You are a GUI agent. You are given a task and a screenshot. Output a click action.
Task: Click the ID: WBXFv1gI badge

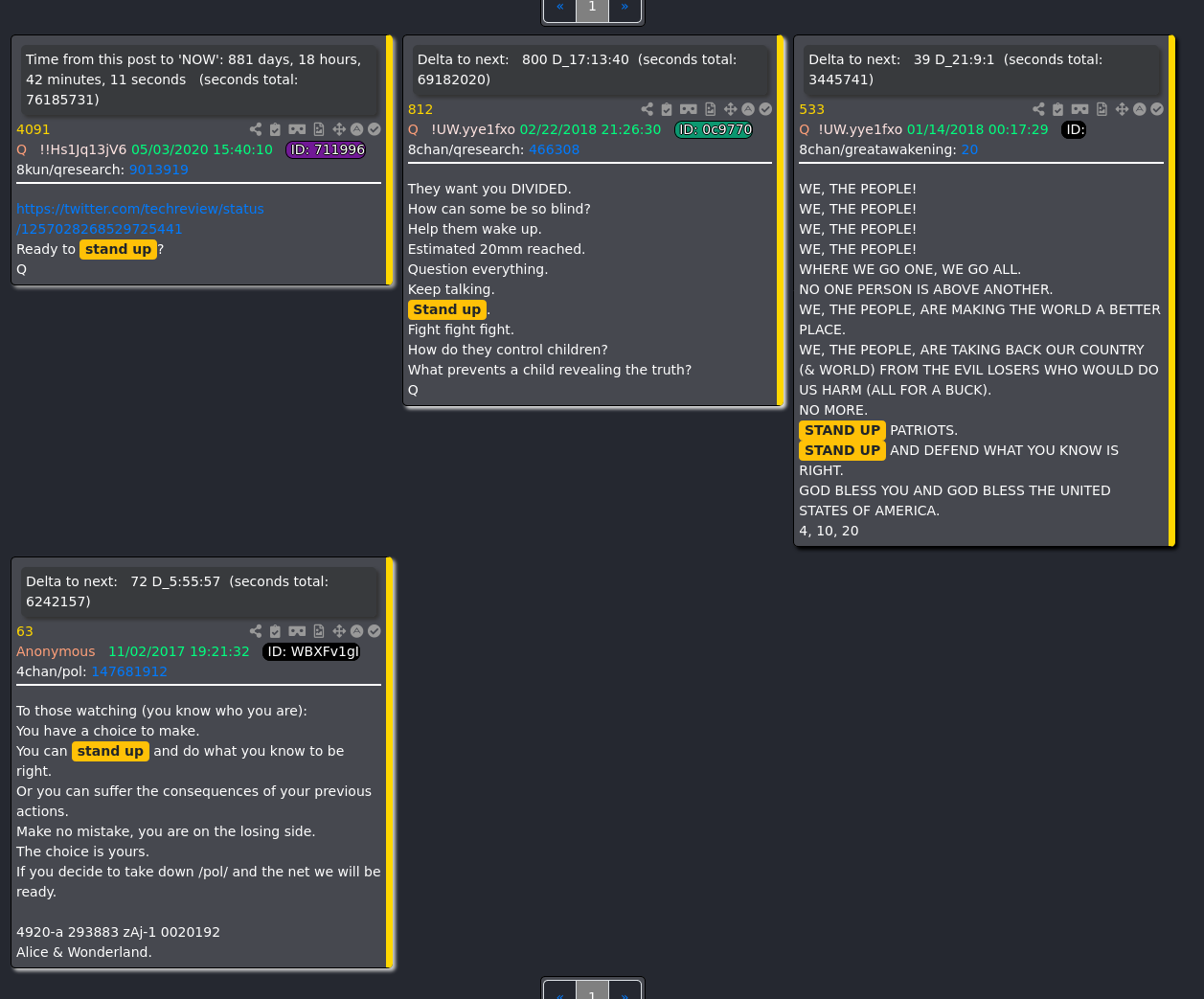point(312,651)
